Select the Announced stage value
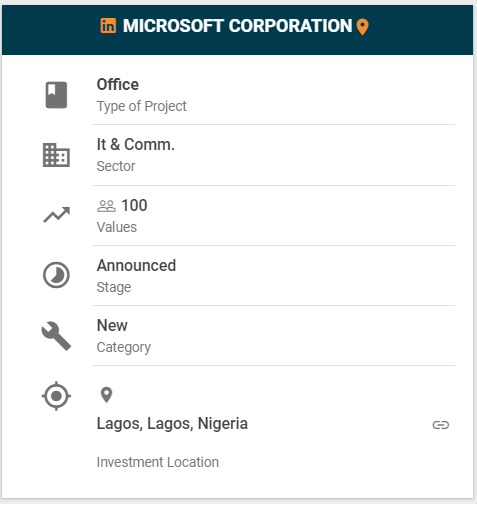This screenshot has width=477, height=505. [x=136, y=266]
